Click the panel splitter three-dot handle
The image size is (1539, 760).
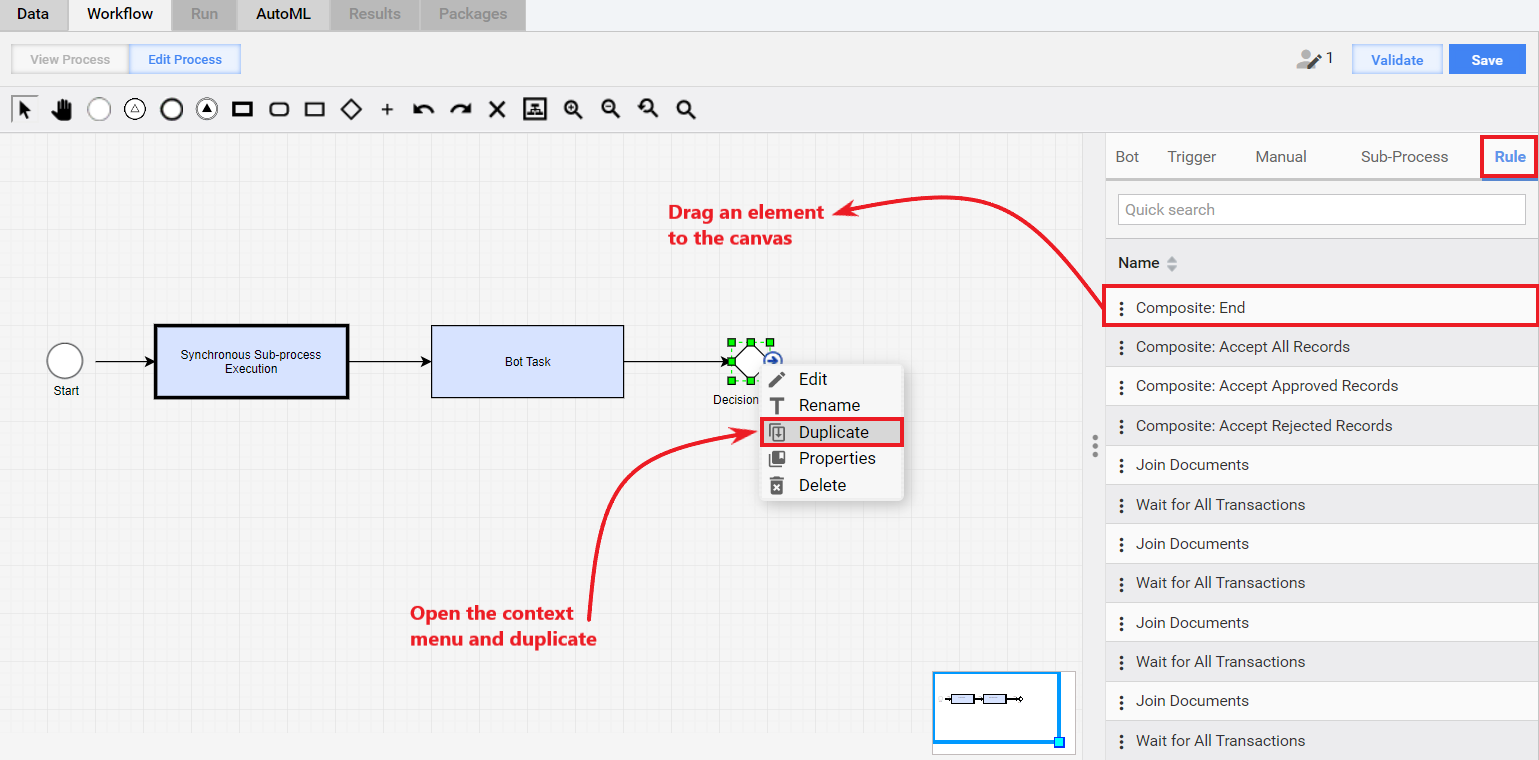(x=1096, y=446)
